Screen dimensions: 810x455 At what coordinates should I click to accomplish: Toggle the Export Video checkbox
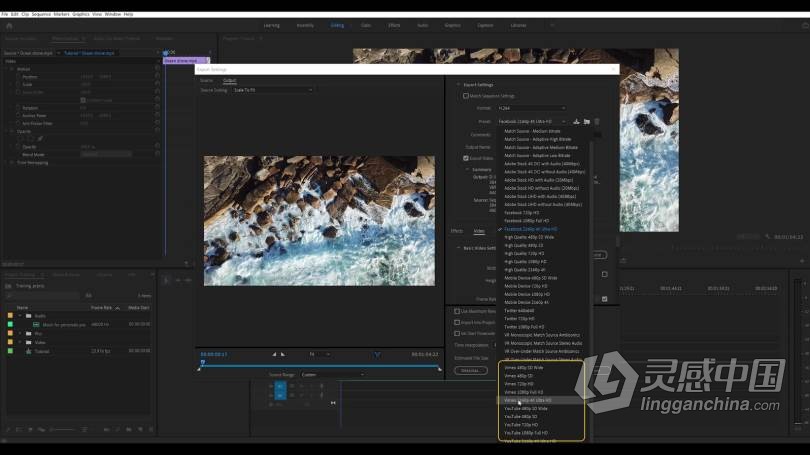tap(465, 159)
